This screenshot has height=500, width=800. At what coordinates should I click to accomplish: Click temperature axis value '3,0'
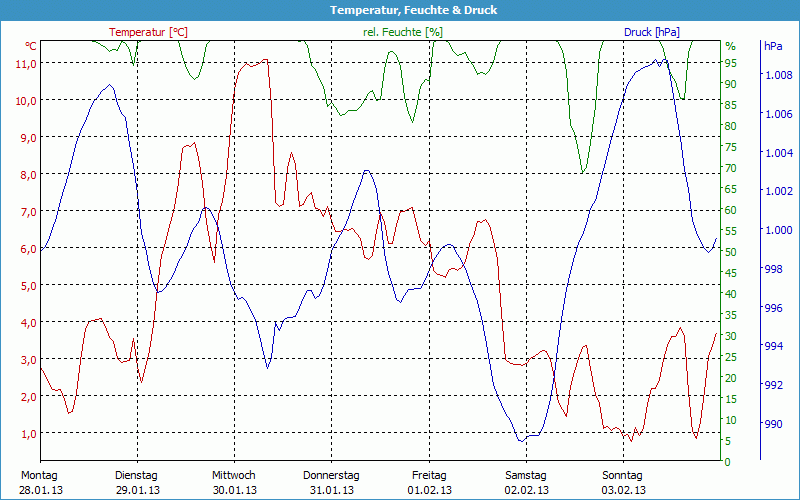[x=28, y=360]
